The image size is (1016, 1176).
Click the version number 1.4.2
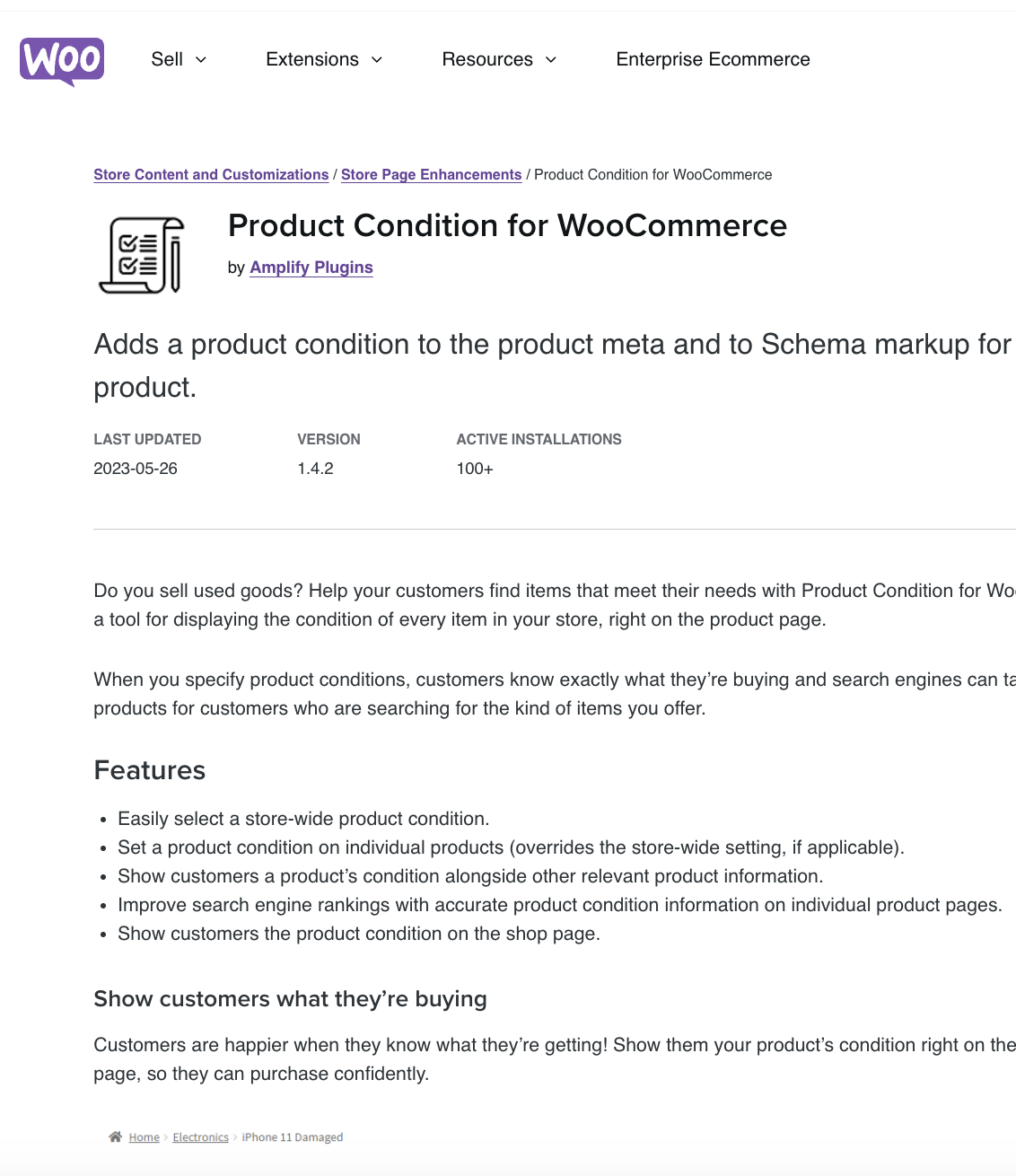coord(316,468)
